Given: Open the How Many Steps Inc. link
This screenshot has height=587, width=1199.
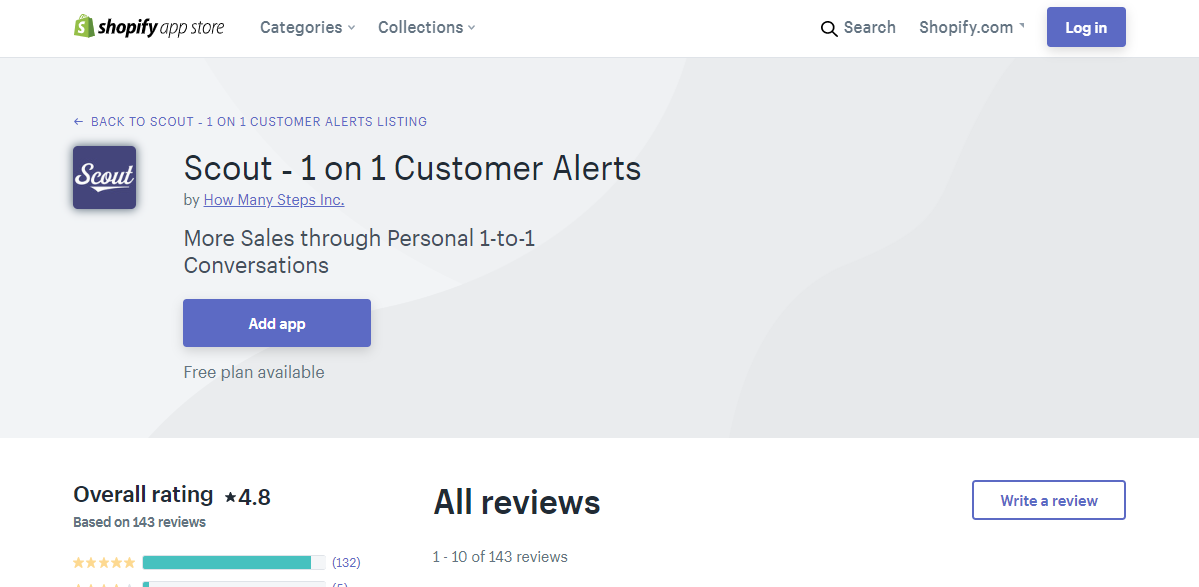Looking at the screenshot, I should pos(274,200).
